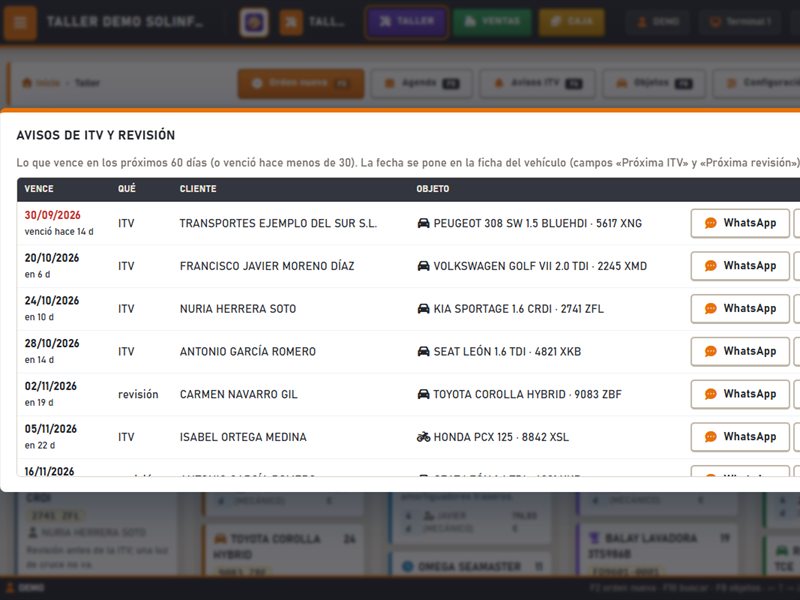
Task: Click the OBJETO column header
Action: tap(433, 189)
